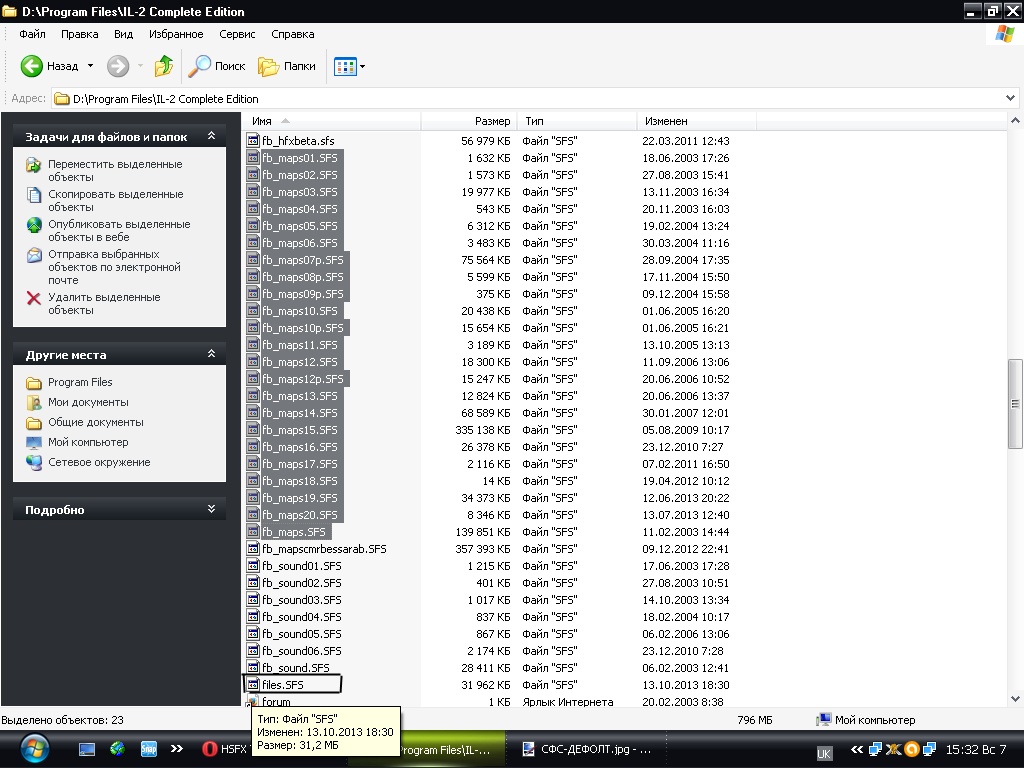Click inside the address bar path field
This screenshot has width=1024, height=768.
pyautogui.click(x=526, y=99)
